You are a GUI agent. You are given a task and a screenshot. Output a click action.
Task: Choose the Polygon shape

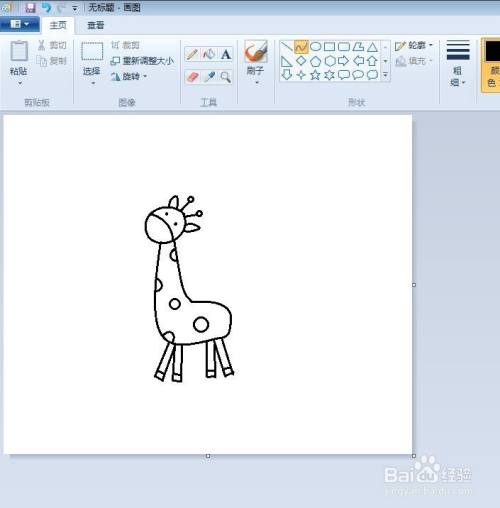pos(358,47)
